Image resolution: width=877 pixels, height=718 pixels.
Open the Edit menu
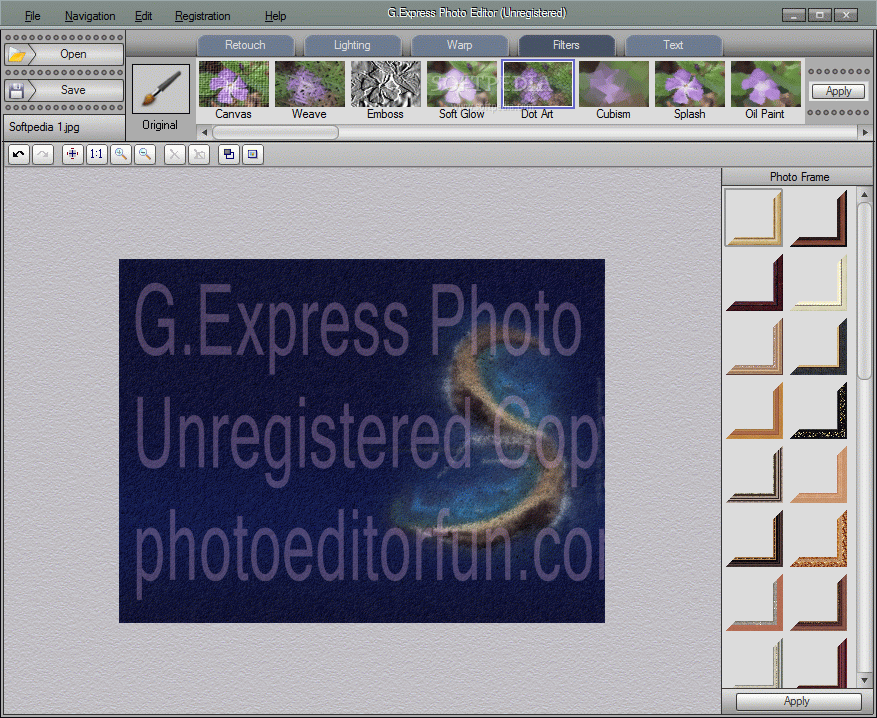(x=143, y=16)
